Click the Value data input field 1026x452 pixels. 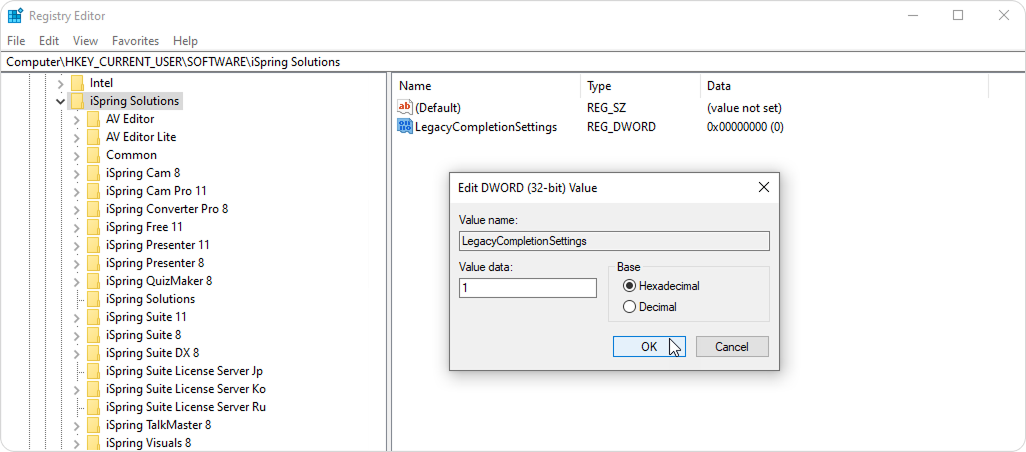tap(527, 288)
